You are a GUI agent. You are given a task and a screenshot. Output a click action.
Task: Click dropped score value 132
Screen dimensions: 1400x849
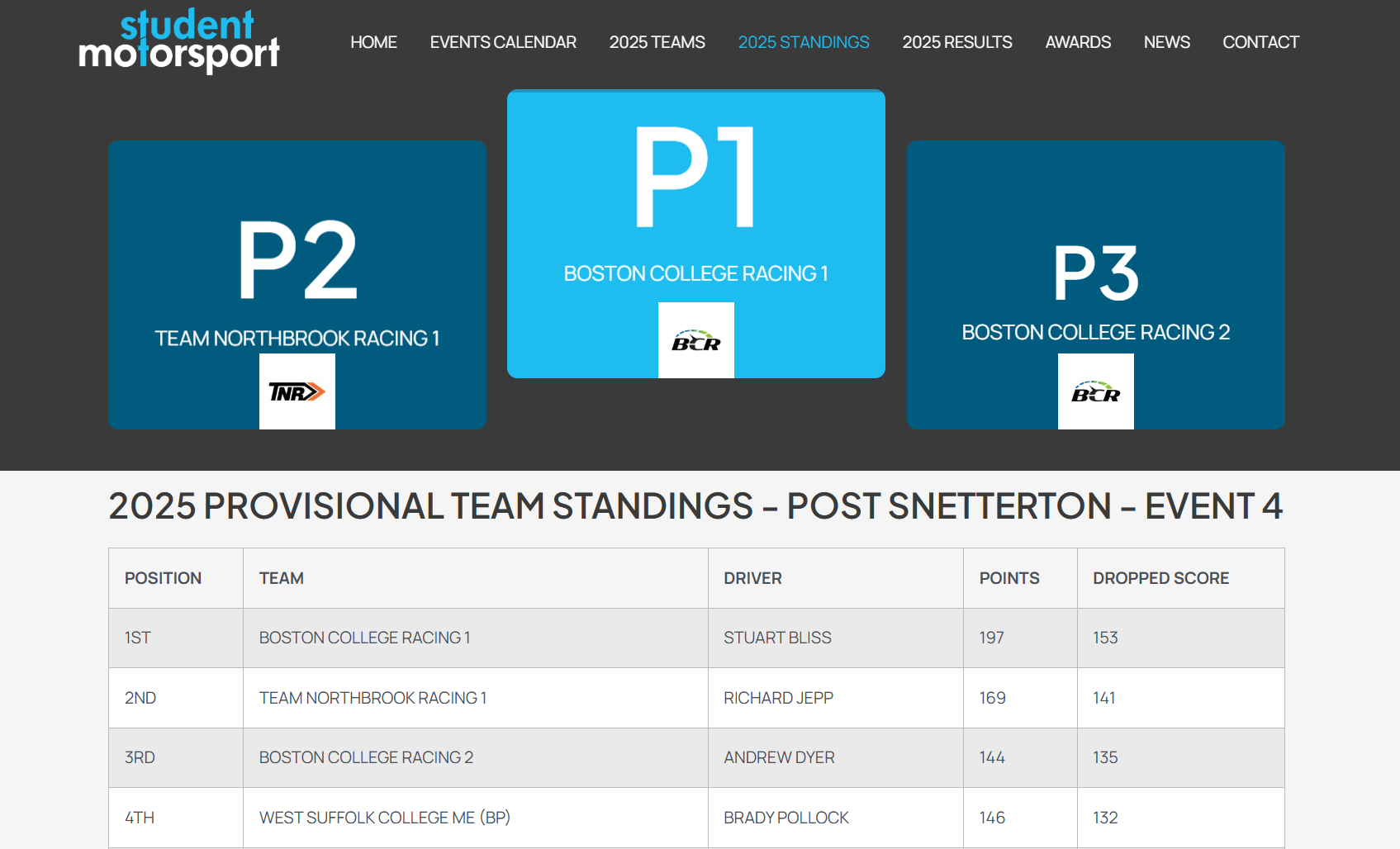point(1105,818)
